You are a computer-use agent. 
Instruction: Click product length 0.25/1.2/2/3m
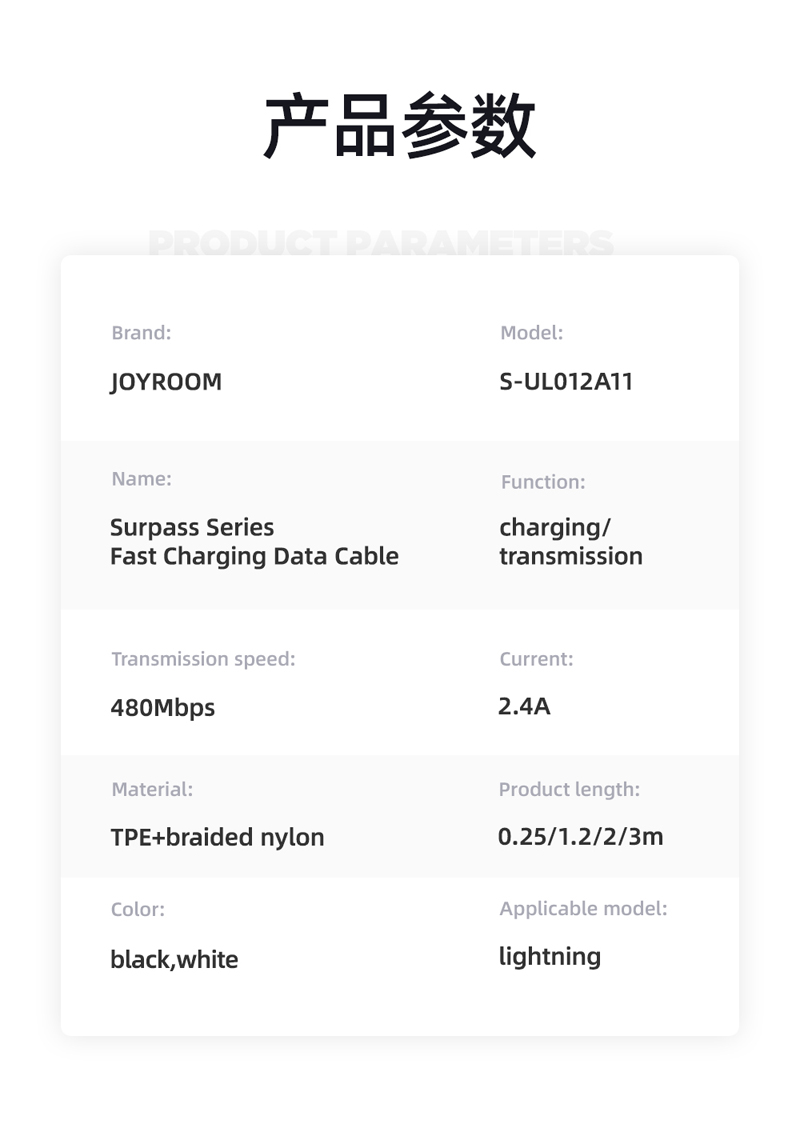(581, 837)
